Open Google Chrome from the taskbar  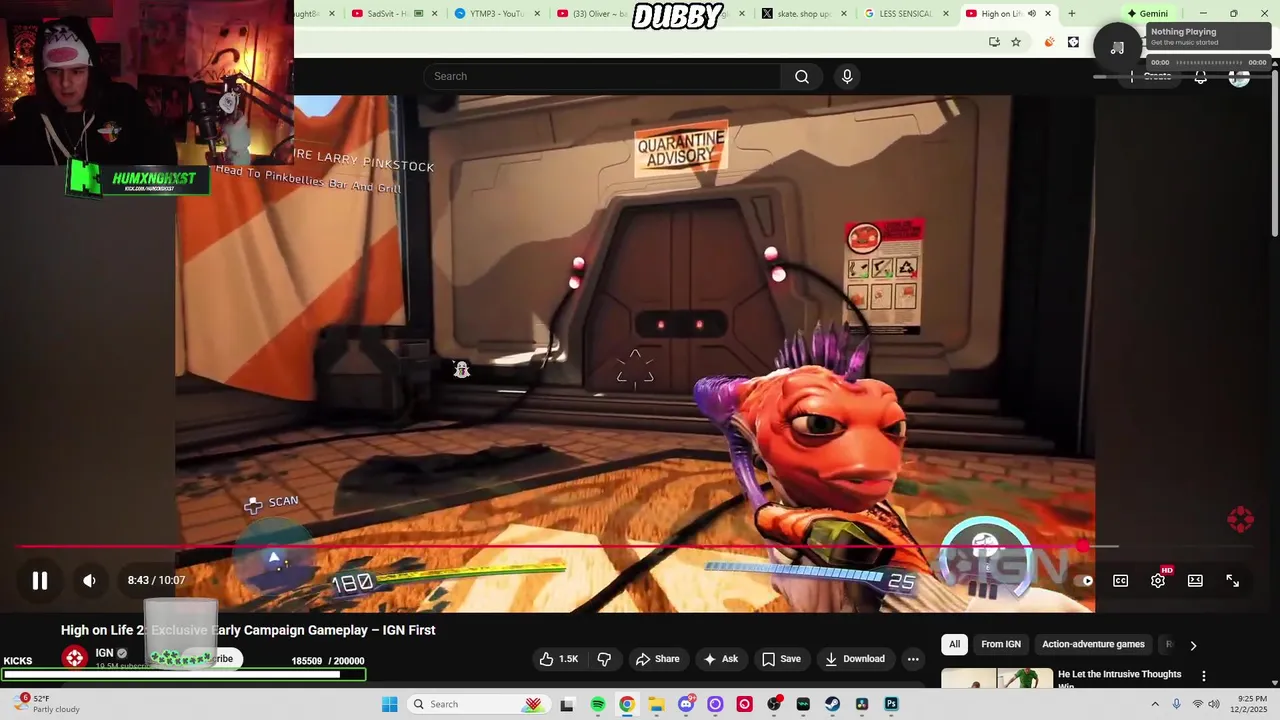(x=627, y=704)
